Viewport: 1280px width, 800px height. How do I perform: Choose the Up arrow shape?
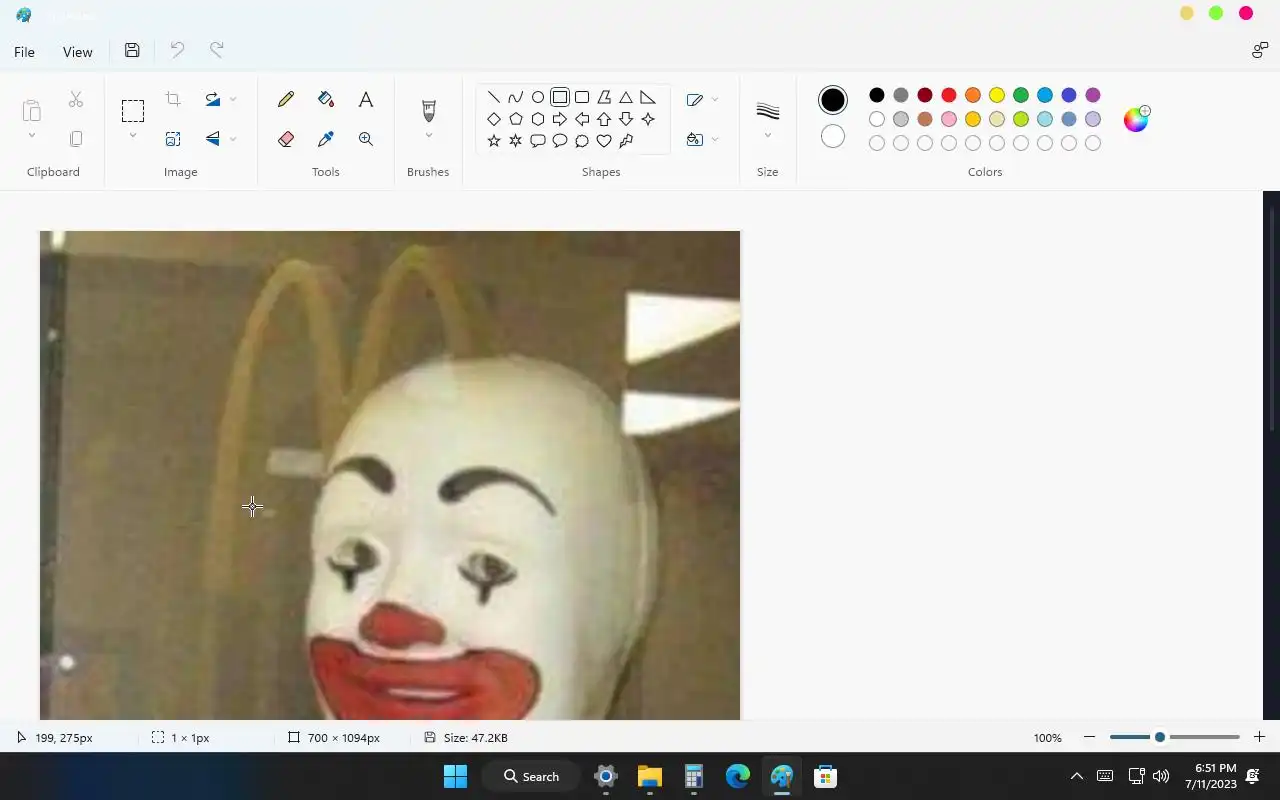coord(604,119)
